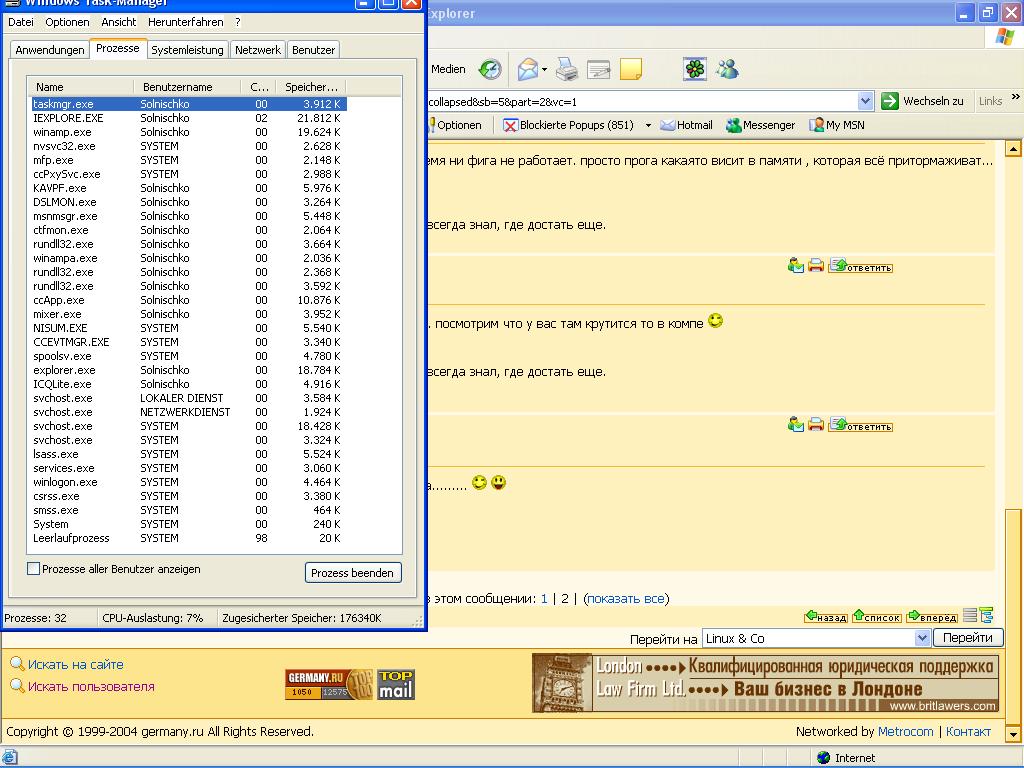The image size is (1024, 768).
Task: Switch to flat list view icon
Action: [x=970, y=615]
